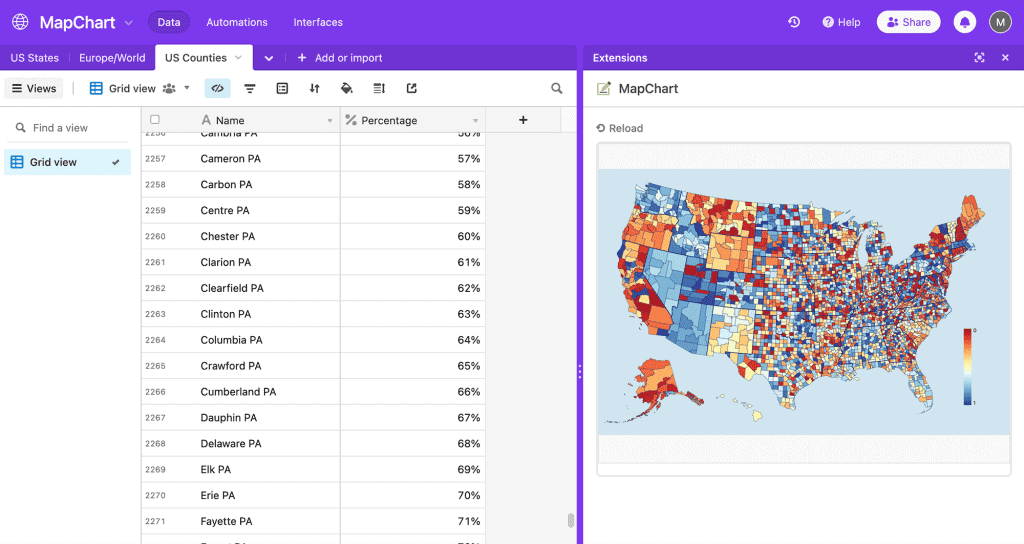Open US Counties table tab options arrow
This screenshot has width=1024, height=544.
(x=238, y=57)
